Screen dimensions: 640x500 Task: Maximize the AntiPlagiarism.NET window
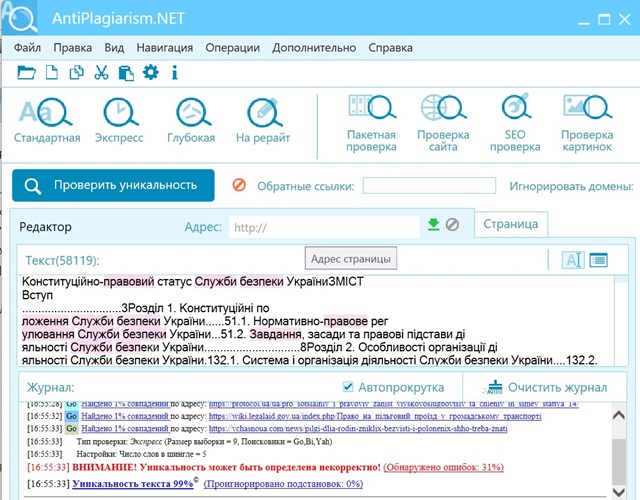click(x=604, y=19)
